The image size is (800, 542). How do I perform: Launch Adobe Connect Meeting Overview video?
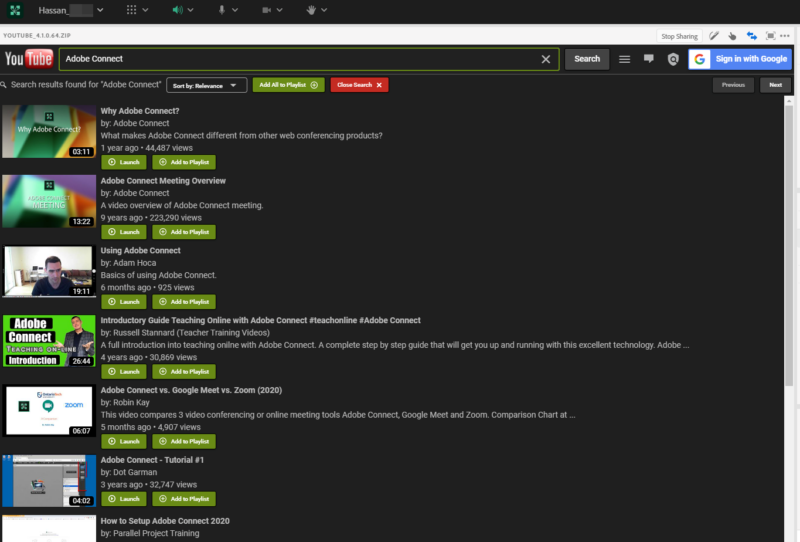click(124, 232)
